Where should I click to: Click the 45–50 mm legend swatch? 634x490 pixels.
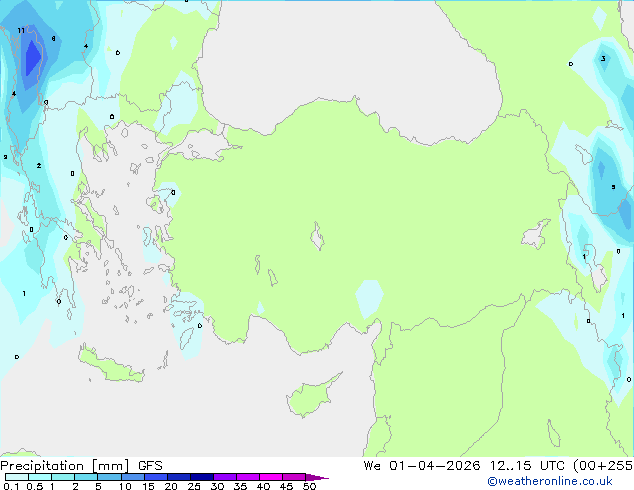[294, 477]
